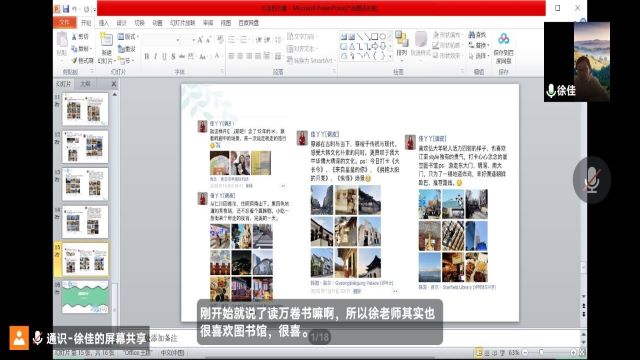Click the muted microphone floating button

[591, 180]
